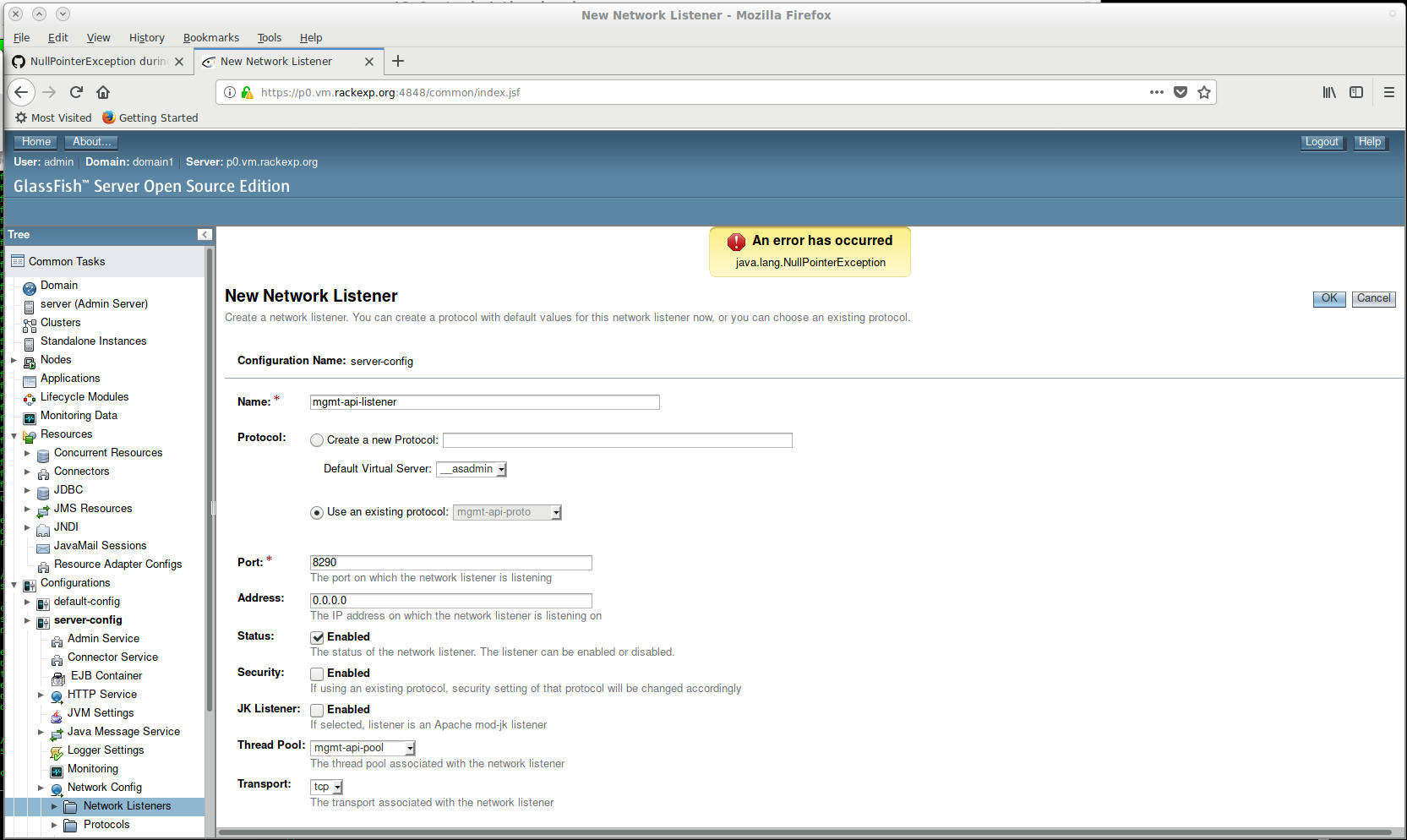Viewport: 1407px width, 840px height.
Task: Click the Lifecycle Modules icon
Action: [30, 399]
